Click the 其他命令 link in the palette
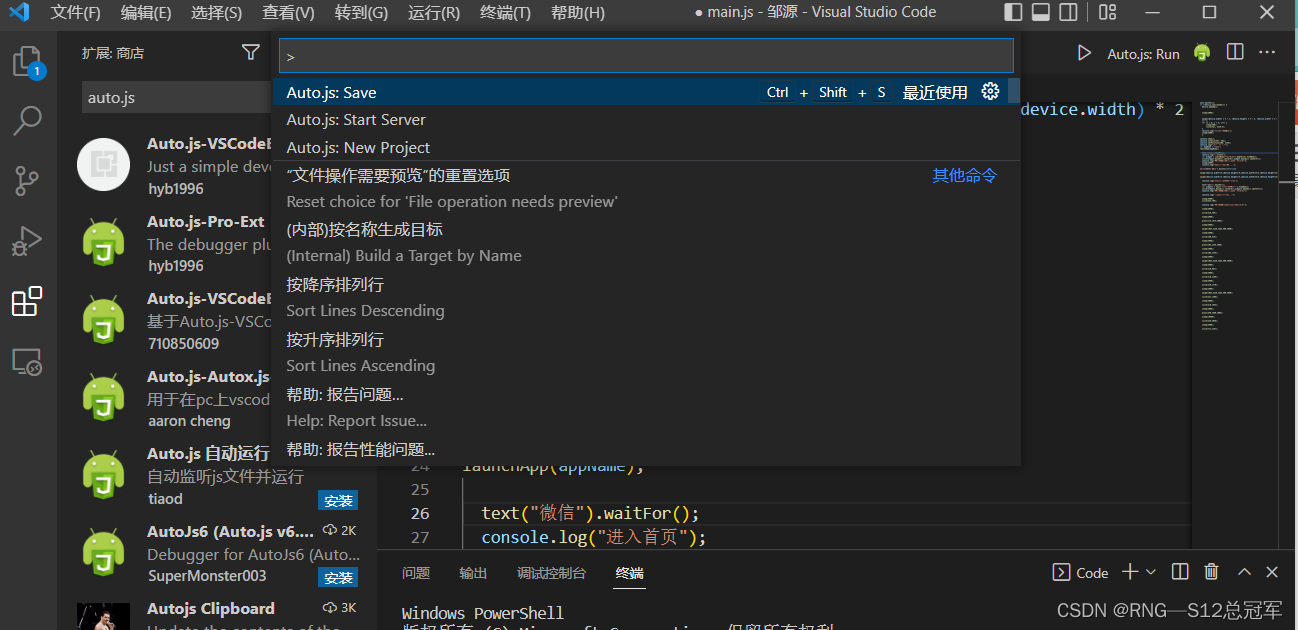The height and width of the screenshot is (630, 1298). (x=964, y=175)
